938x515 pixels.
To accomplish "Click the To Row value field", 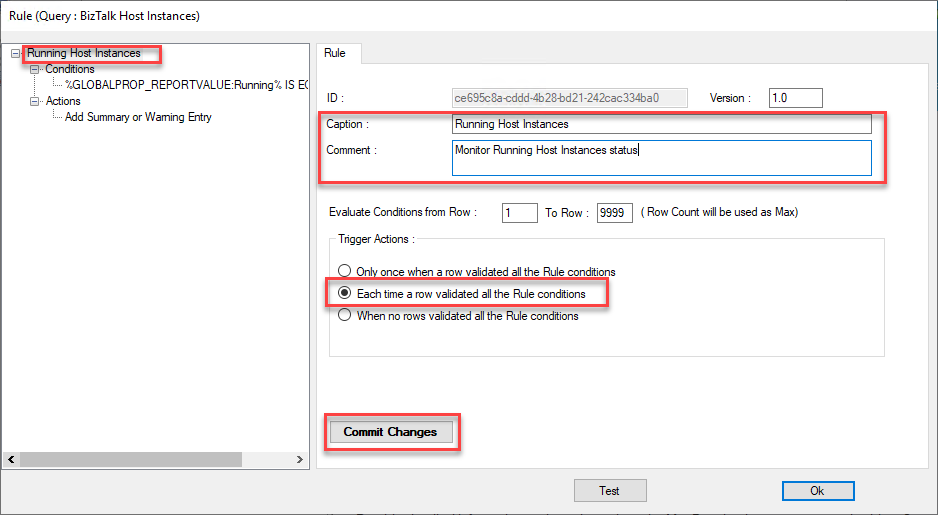I will tap(614, 213).
